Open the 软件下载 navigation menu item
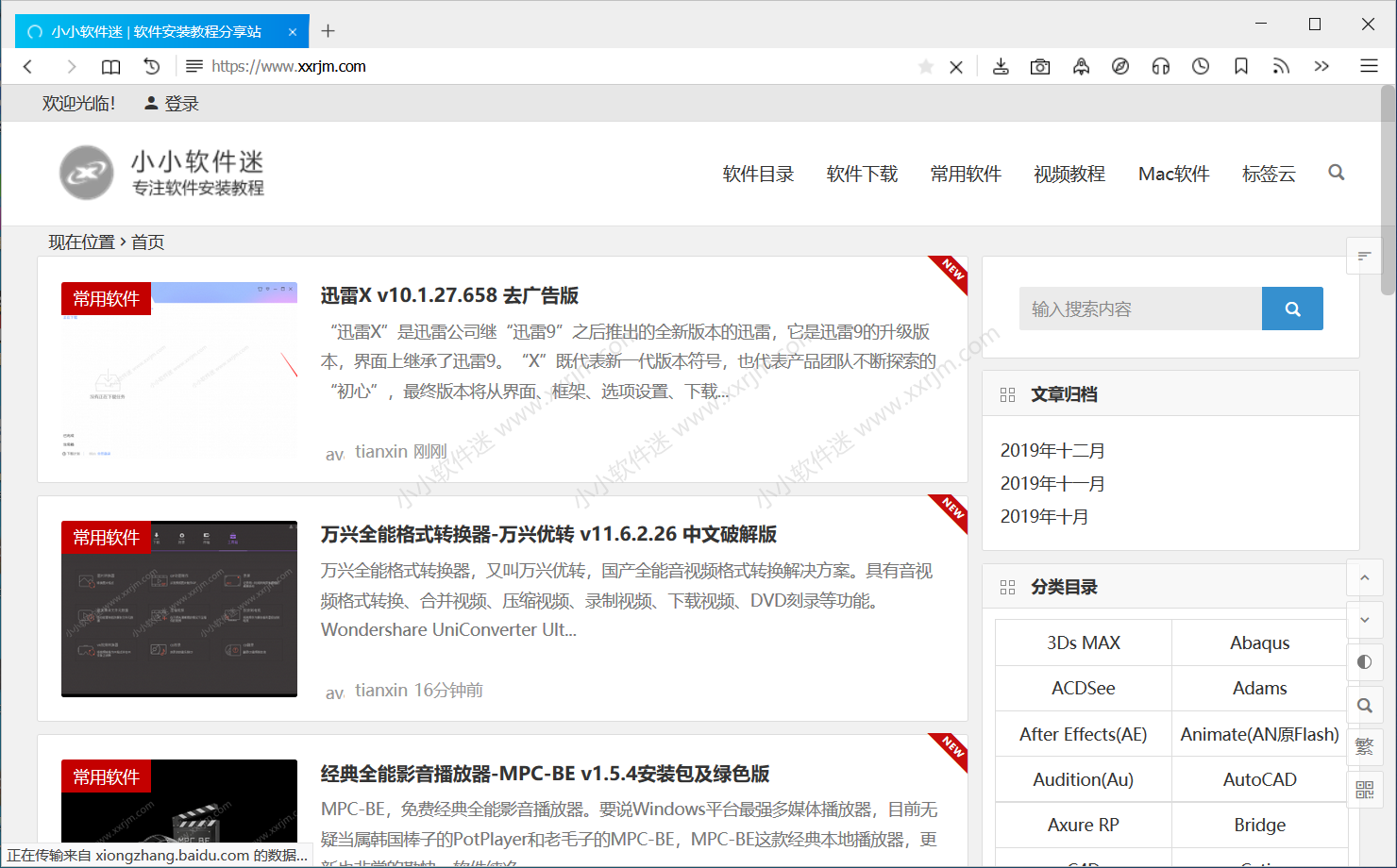The width and height of the screenshot is (1397, 868). point(862,174)
